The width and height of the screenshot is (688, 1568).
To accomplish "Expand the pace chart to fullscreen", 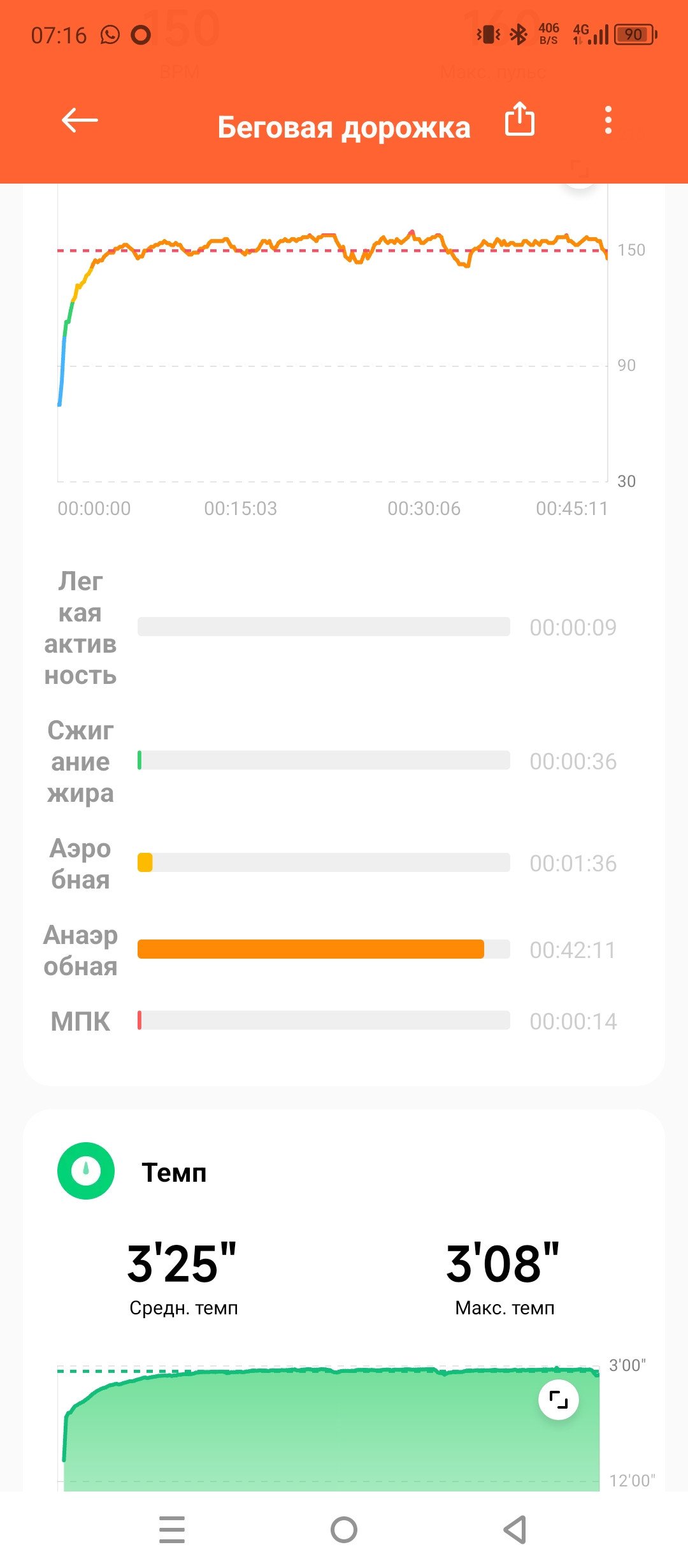I will pos(559,1400).
